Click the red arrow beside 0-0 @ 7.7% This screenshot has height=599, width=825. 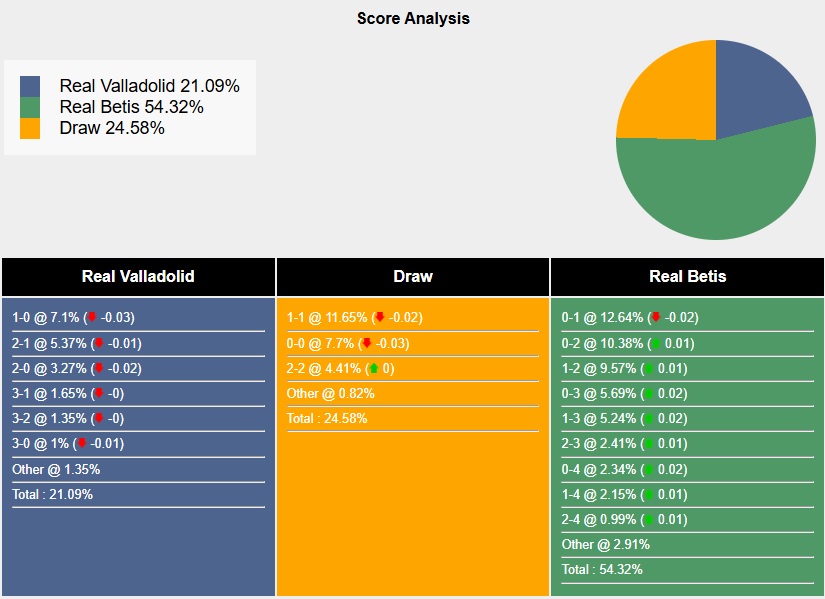[367, 343]
